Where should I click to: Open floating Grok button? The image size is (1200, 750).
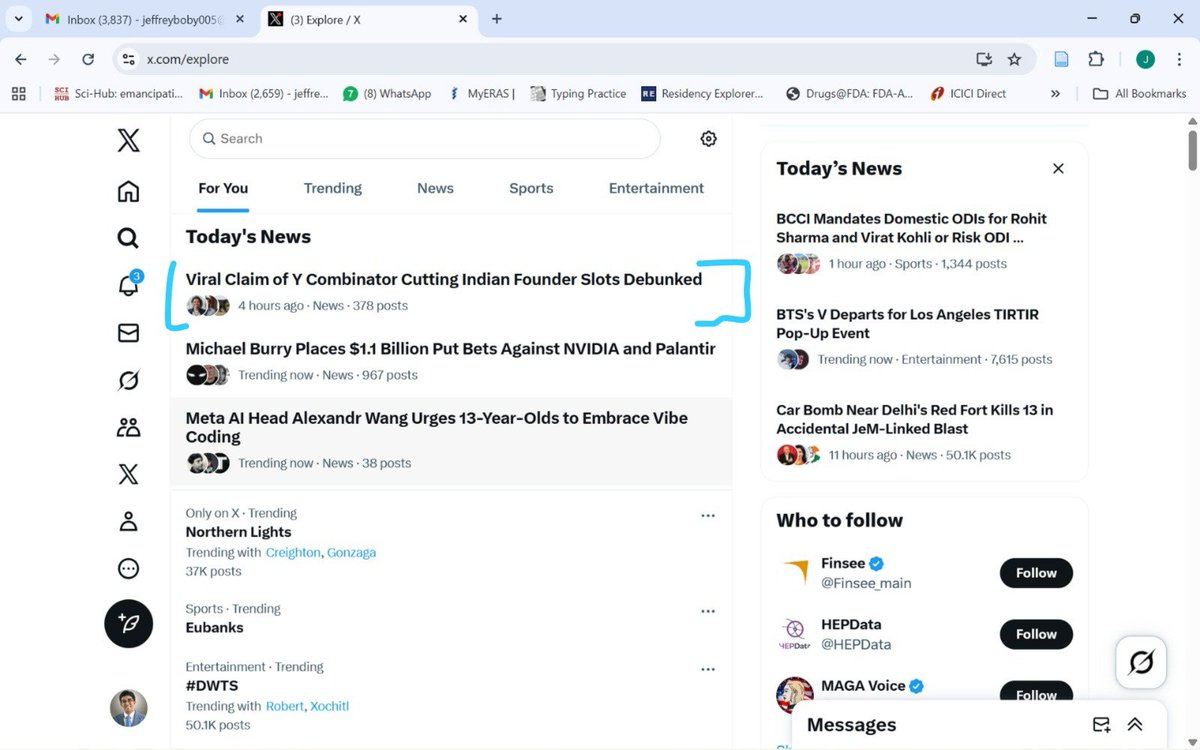(1141, 662)
